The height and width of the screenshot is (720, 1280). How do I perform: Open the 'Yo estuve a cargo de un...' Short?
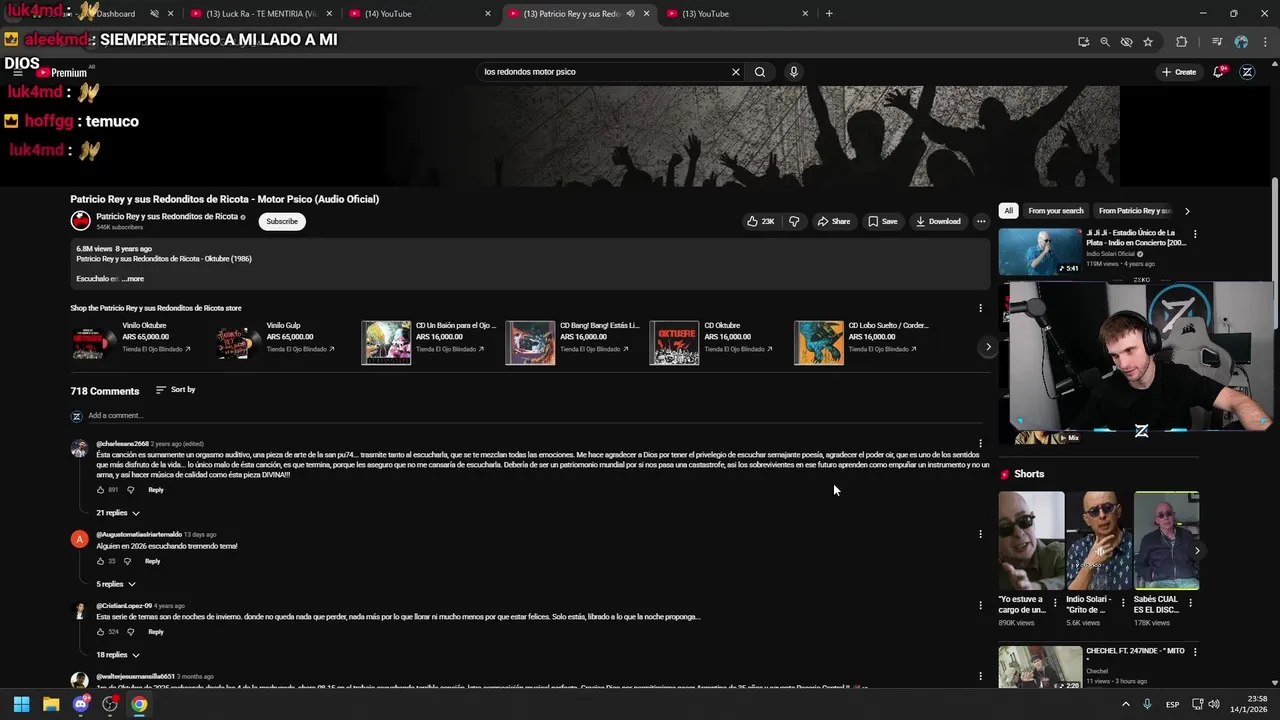point(1031,540)
